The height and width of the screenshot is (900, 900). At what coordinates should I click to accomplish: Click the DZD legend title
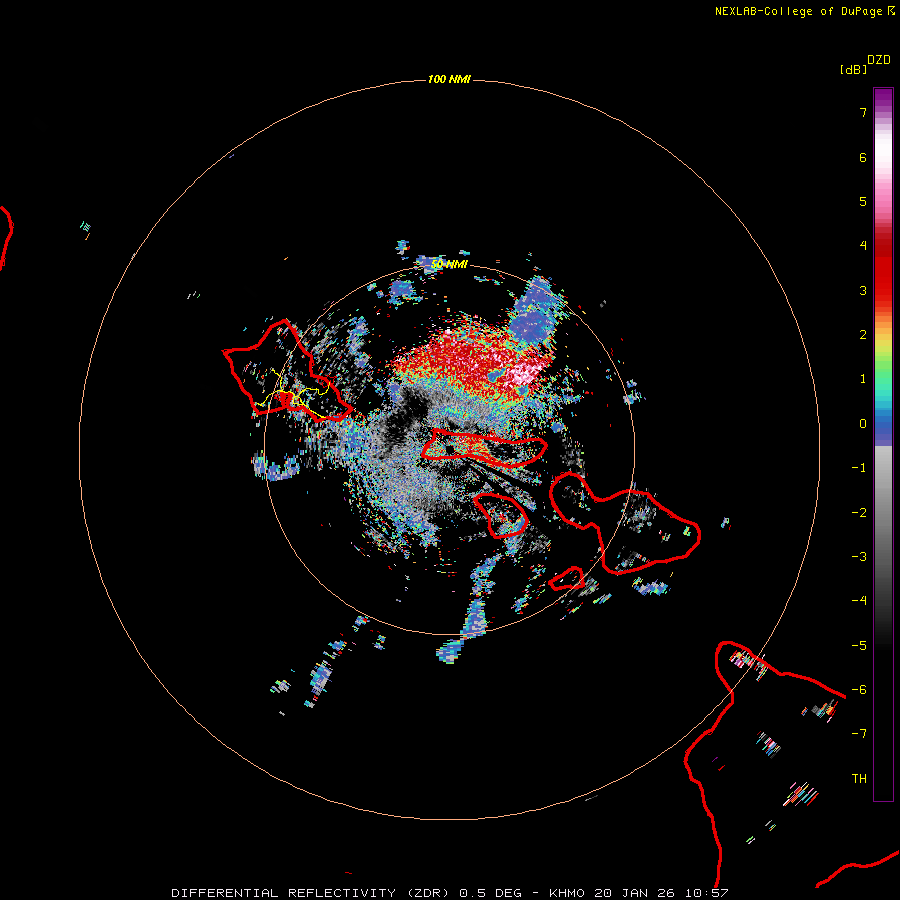click(x=879, y=60)
